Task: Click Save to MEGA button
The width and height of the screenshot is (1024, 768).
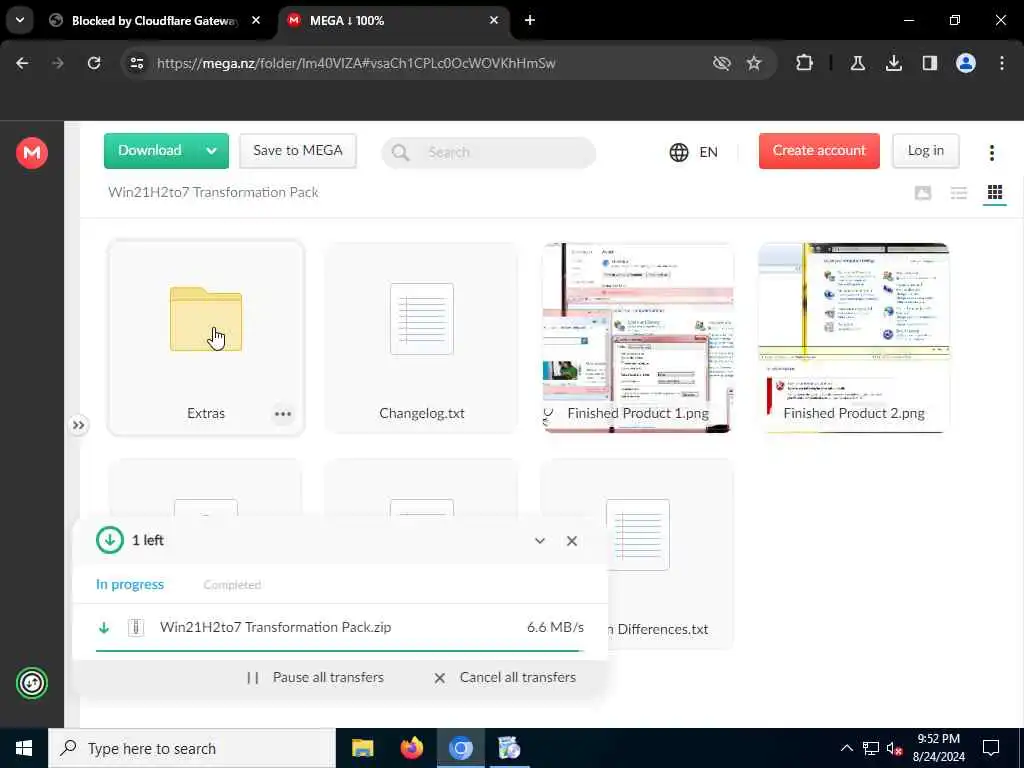Action: (x=298, y=151)
